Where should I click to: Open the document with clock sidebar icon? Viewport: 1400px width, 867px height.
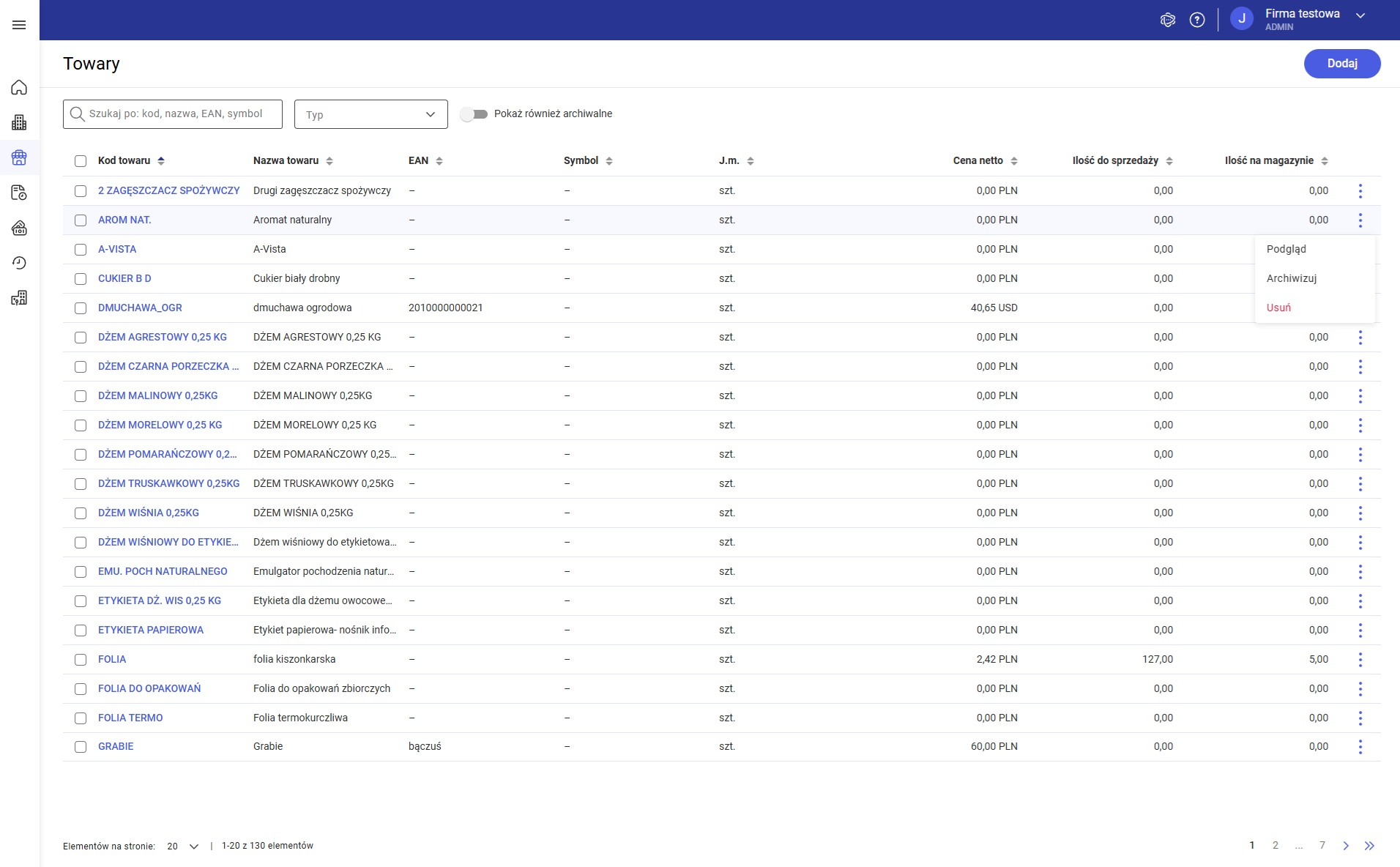click(x=19, y=193)
